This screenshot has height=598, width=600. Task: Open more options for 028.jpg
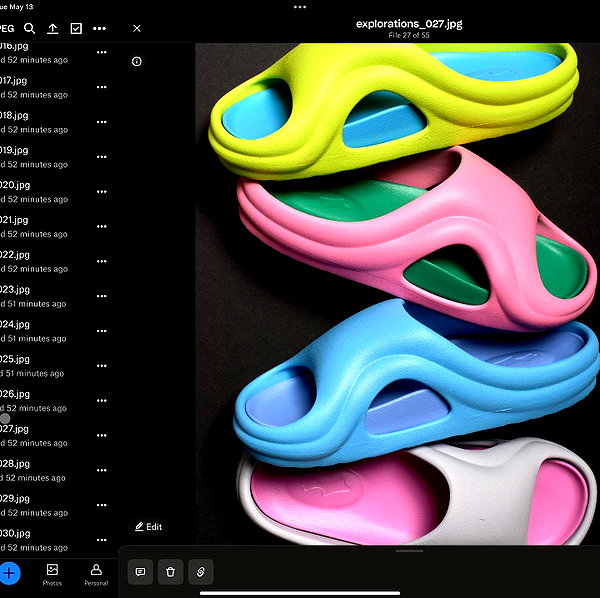(x=102, y=470)
